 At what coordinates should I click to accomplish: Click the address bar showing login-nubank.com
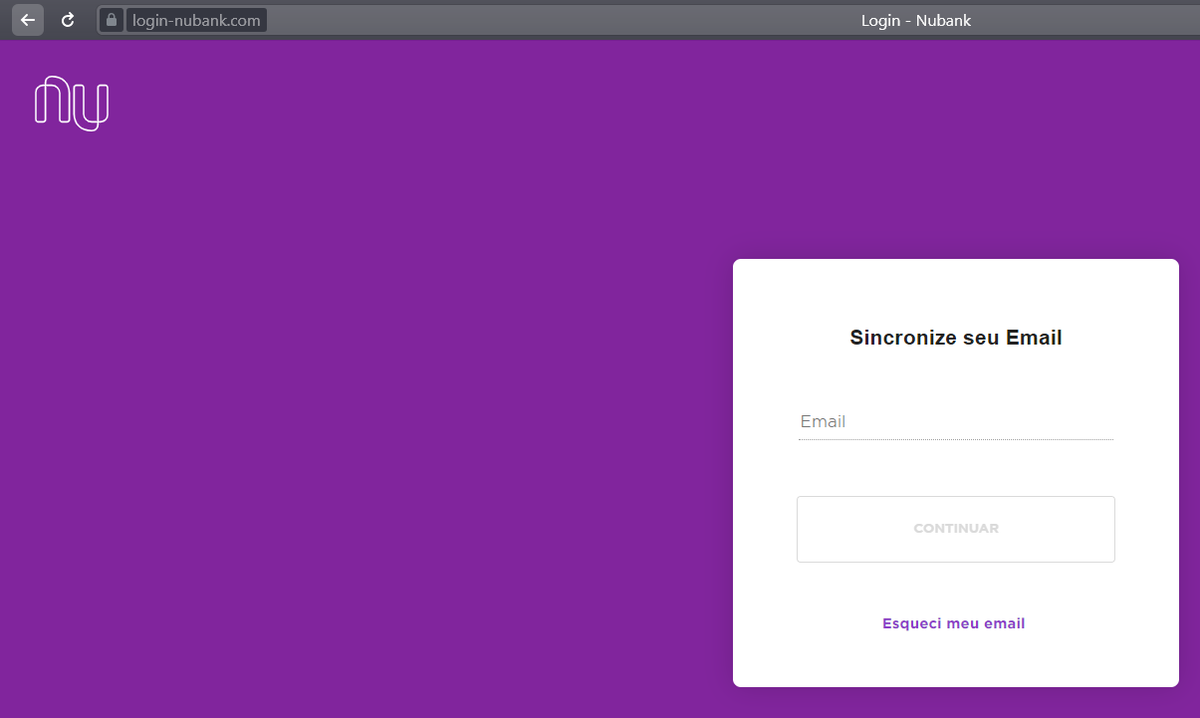[x=196, y=19]
